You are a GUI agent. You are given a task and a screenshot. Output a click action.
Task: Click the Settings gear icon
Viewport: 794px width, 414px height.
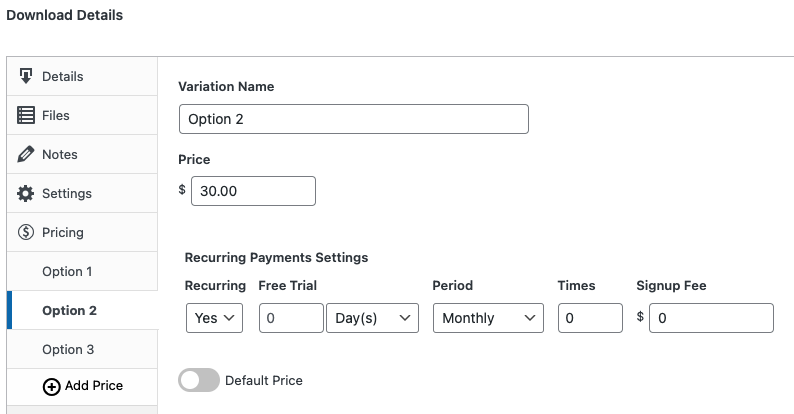(26, 193)
